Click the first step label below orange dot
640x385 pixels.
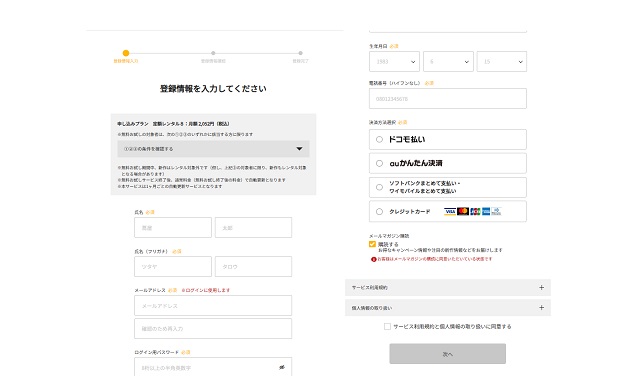click(126, 61)
